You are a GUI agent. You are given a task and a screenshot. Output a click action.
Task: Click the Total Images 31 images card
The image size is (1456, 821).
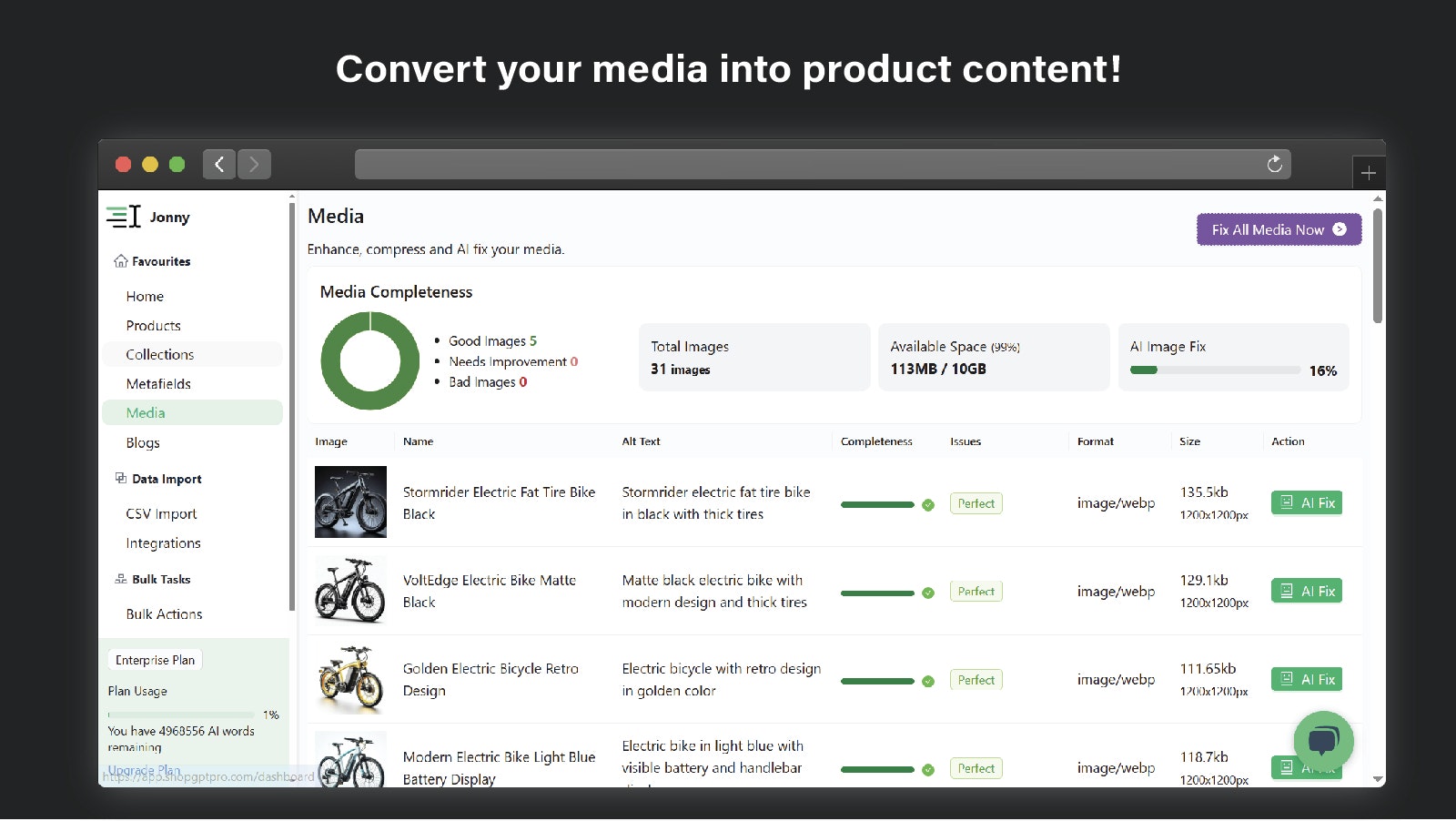pyautogui.click(x=754, y=357)
